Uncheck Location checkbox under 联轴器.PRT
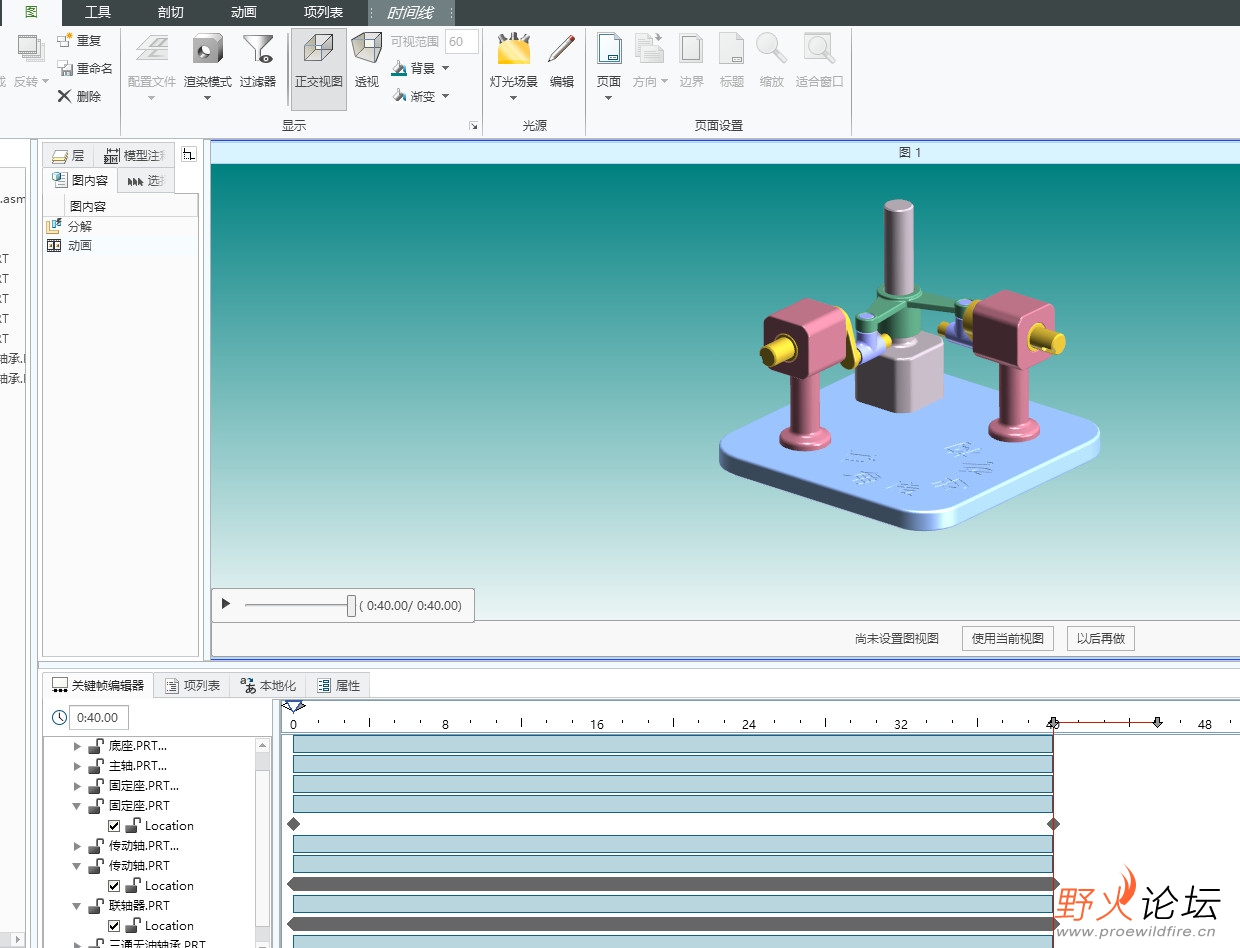The height and width of the screenshot is (948, 1240). [114, 926]
